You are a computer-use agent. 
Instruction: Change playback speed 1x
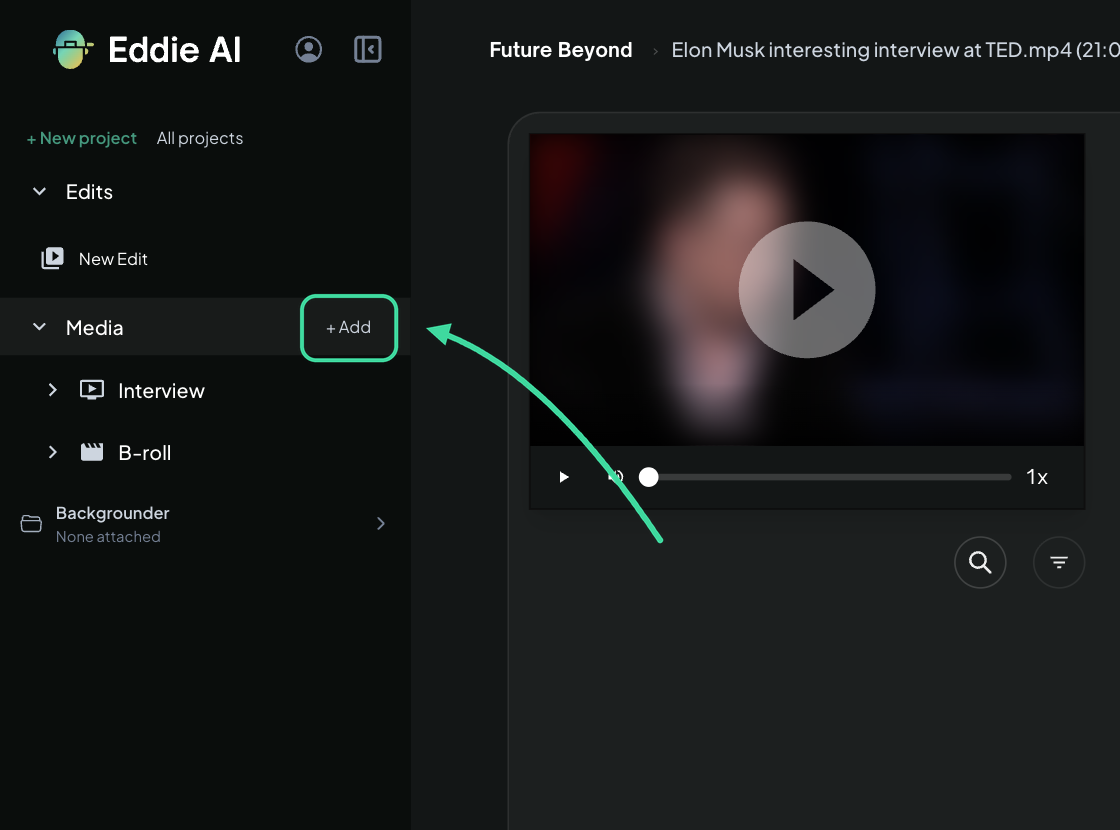[x=1036, y=477]
